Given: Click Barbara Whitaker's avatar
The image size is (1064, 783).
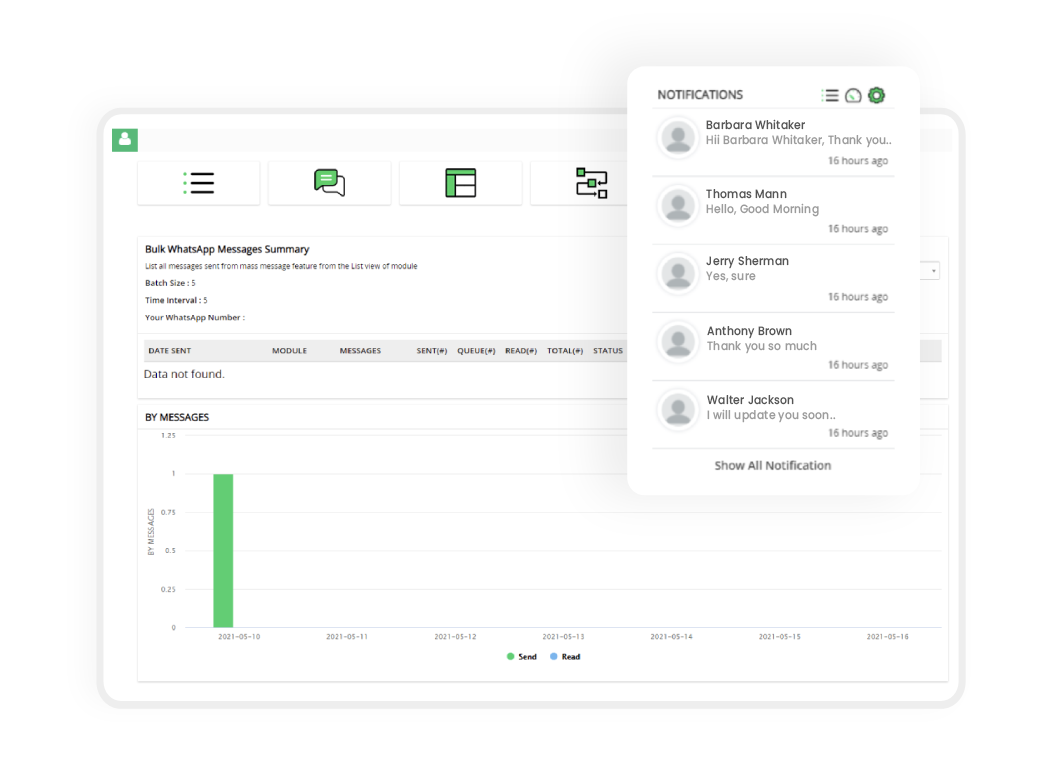Looking at the screenshot, I should [x=678, y=138].
